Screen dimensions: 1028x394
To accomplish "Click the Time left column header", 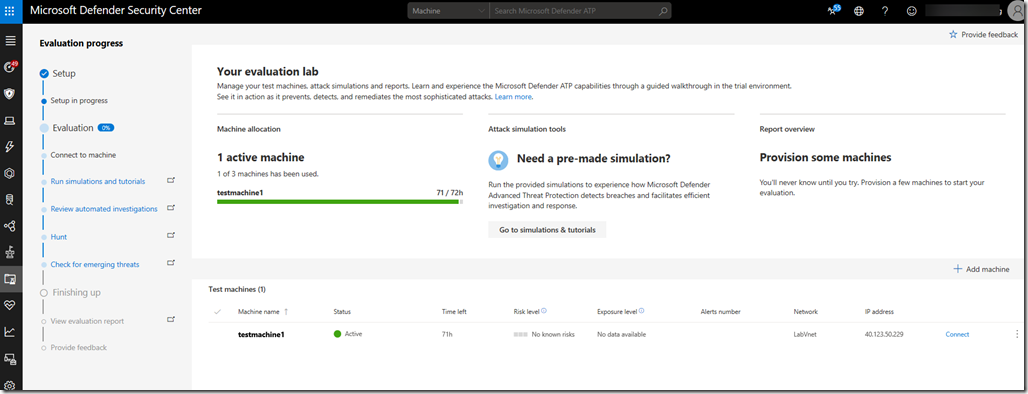I will 454,311.
